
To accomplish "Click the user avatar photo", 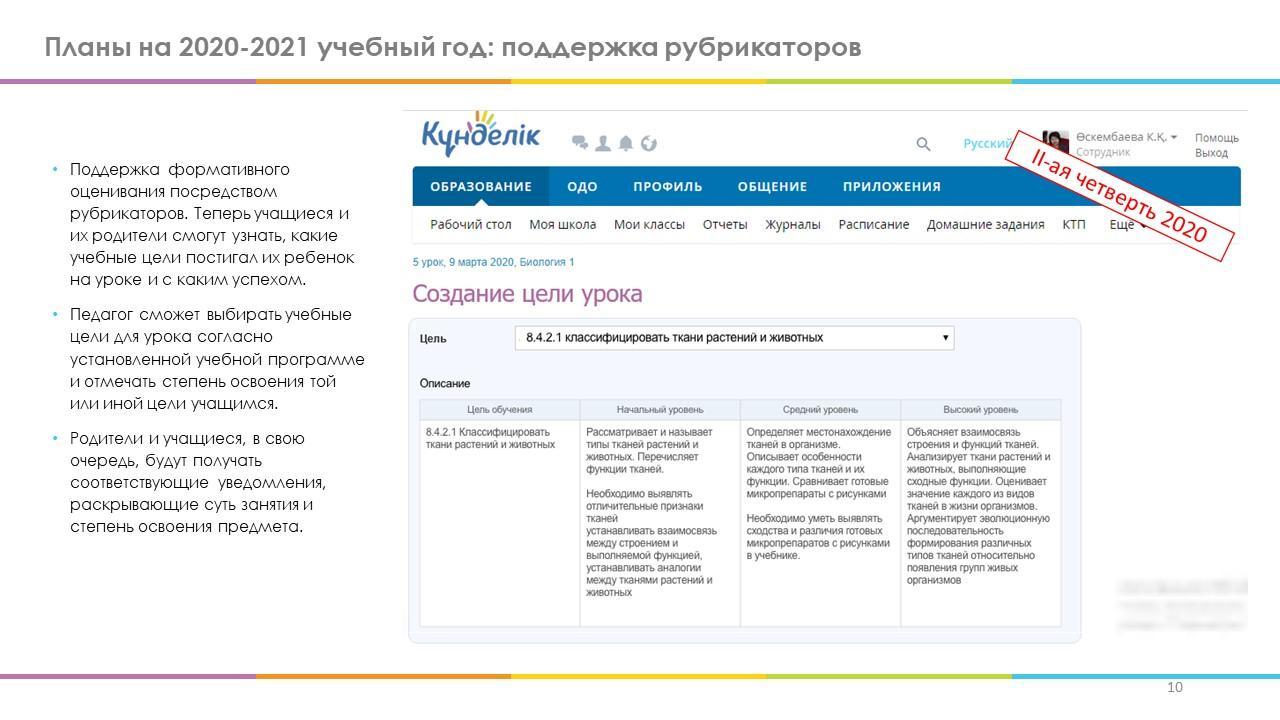I will click(x=1056, y=142).
